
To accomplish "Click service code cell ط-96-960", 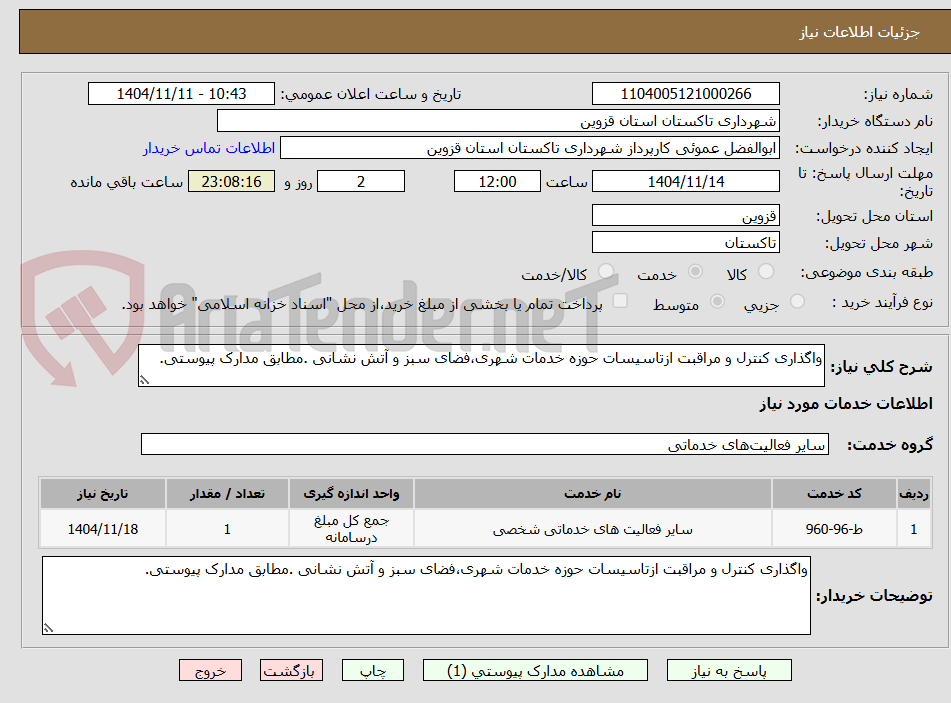I will (834, 529).
